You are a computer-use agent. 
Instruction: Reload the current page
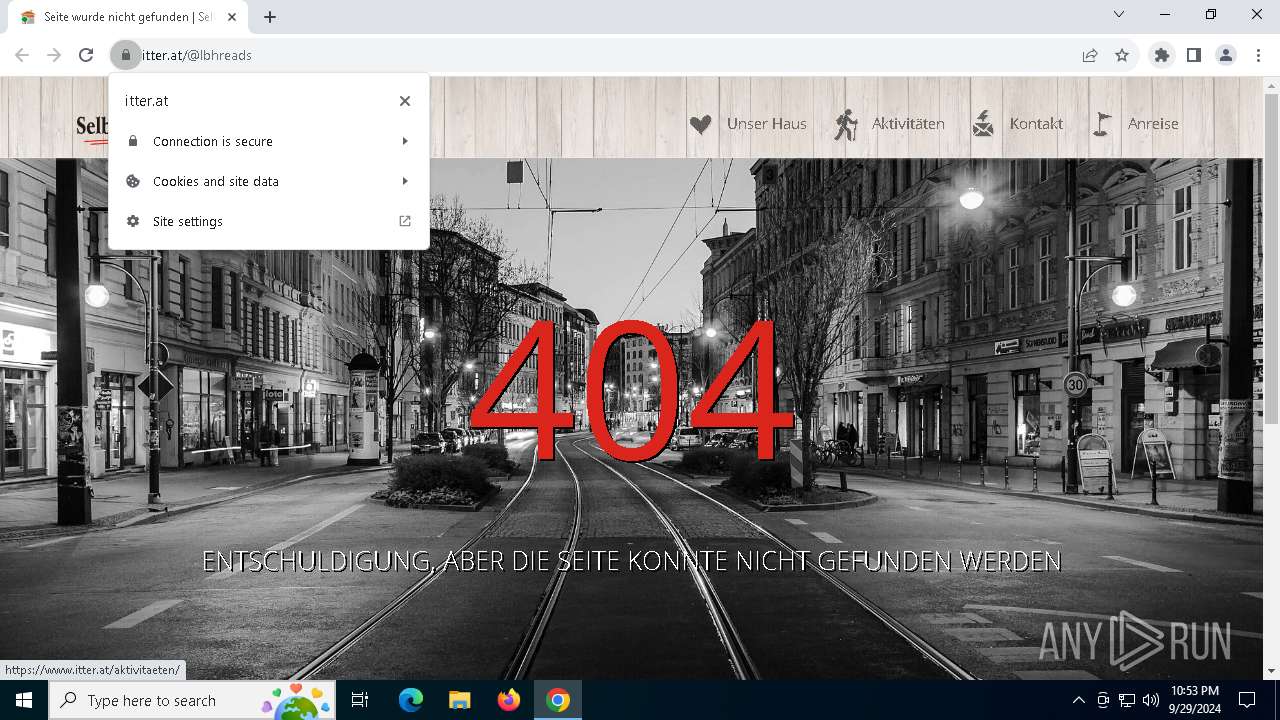(86, 55)
